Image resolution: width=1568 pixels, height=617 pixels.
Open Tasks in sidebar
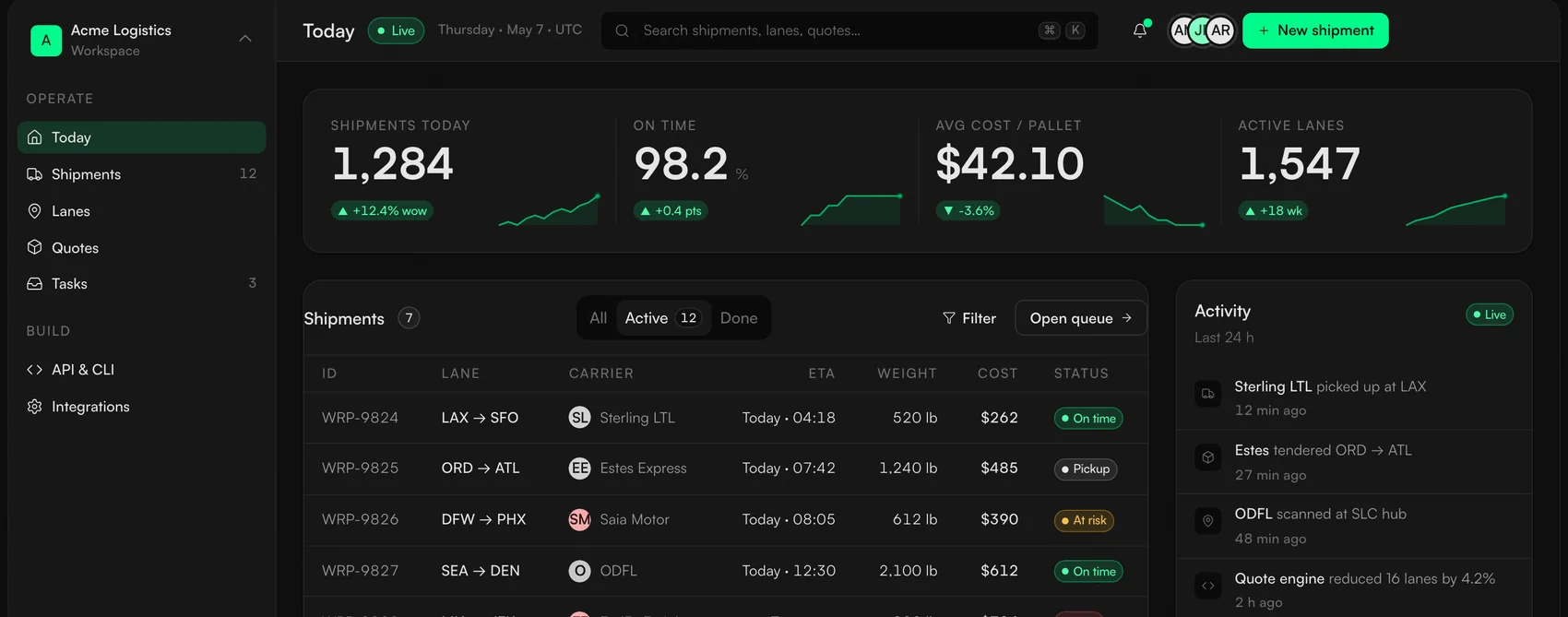click(141, 284)
